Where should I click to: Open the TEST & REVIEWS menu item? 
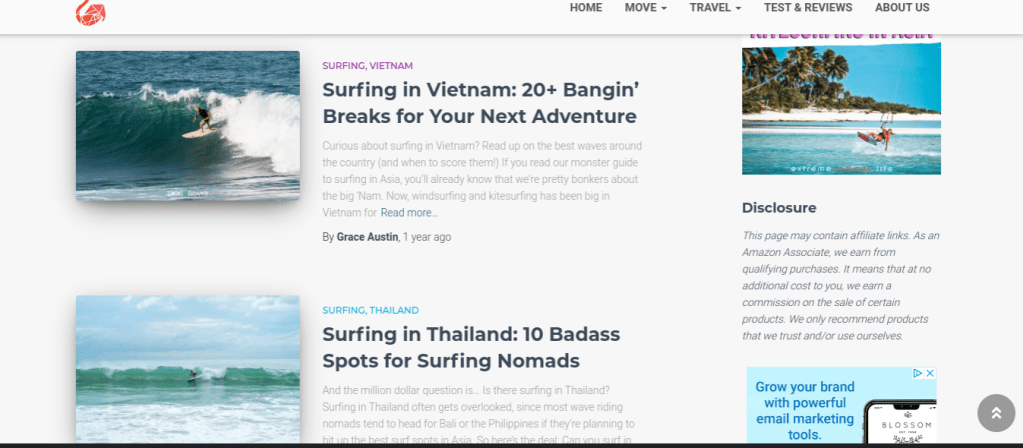tap(808, 8)
